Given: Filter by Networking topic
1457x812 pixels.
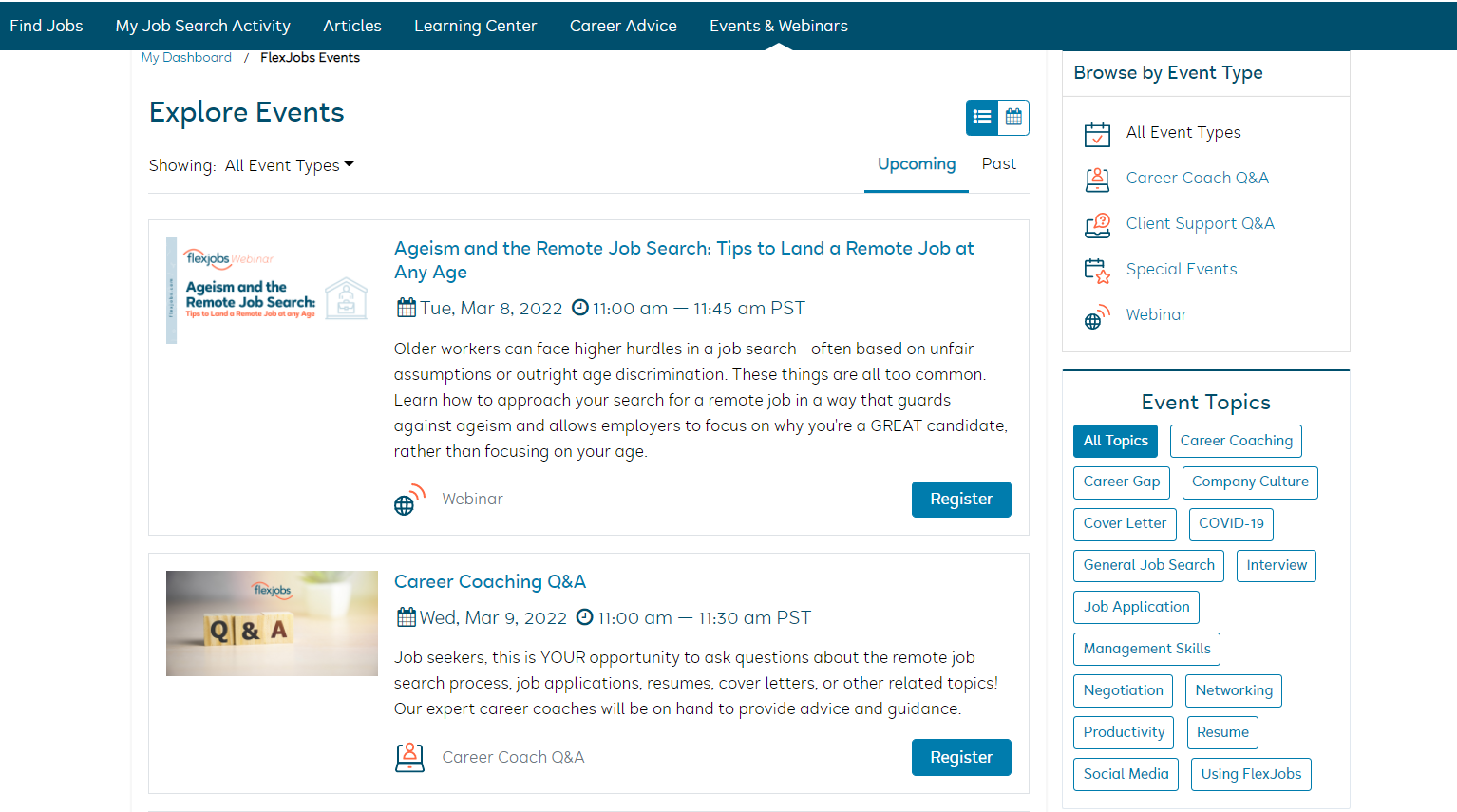Looking at the screenshot, I should 1234,691.
